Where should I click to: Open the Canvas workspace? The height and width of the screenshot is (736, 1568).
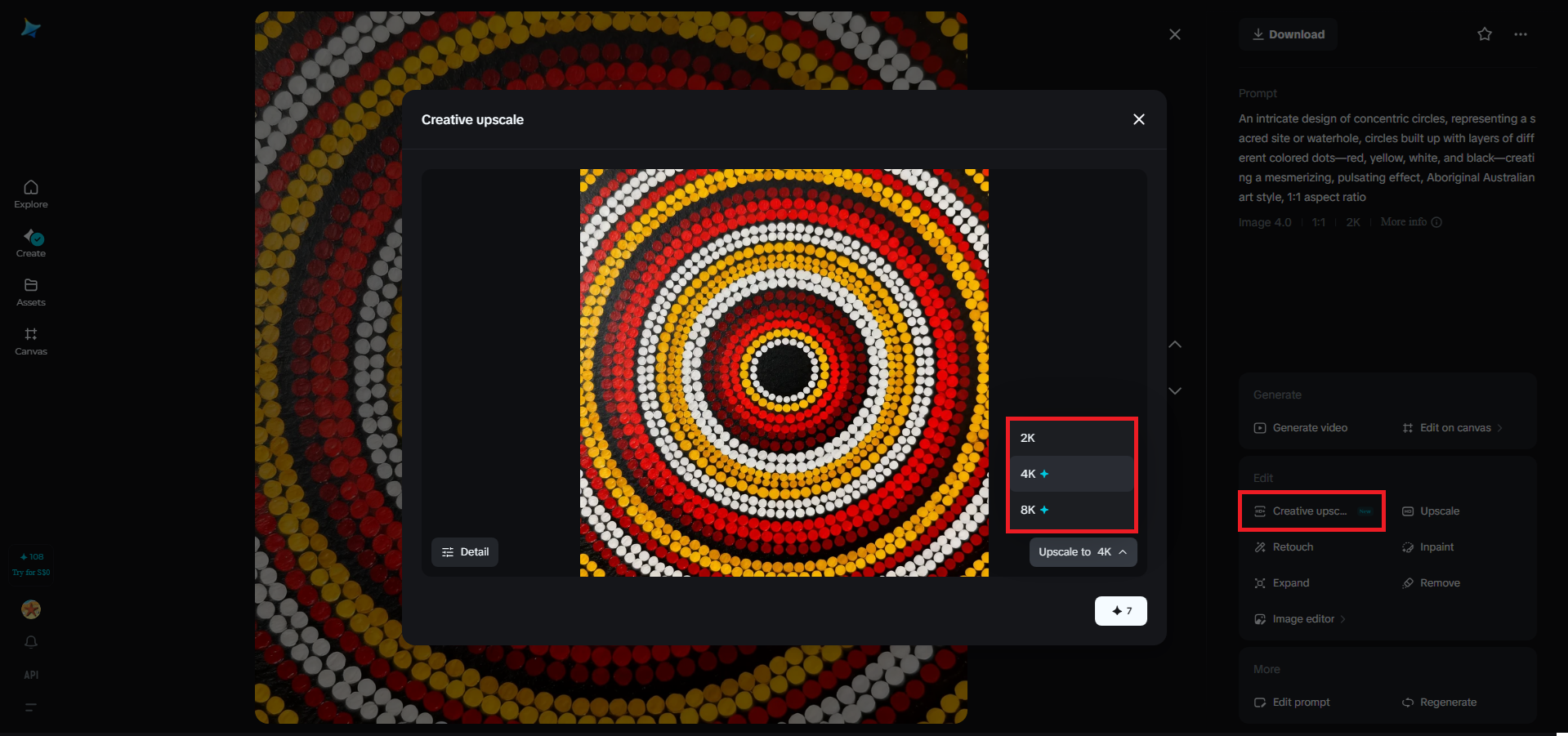click(x=31, y=341)
